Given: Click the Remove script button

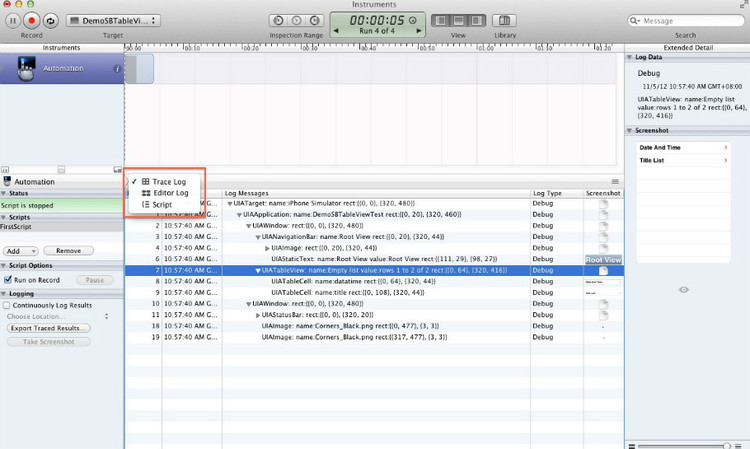Looking at the screenshot, I should pyautogui.click(x=68, y=251).
